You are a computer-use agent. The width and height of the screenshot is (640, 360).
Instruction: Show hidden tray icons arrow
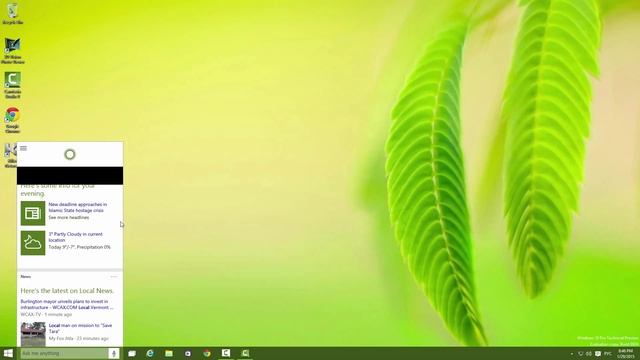click(571, 354)
